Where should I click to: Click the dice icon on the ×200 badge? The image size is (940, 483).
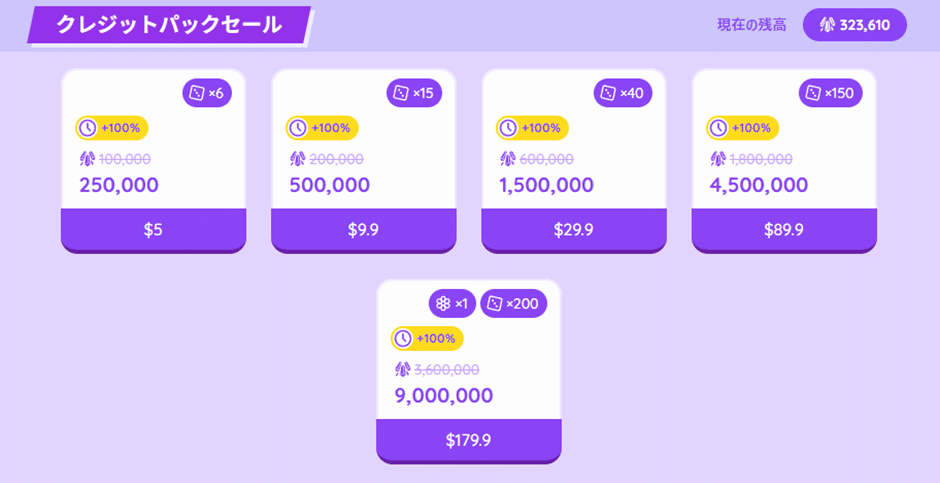pos(494,303)
